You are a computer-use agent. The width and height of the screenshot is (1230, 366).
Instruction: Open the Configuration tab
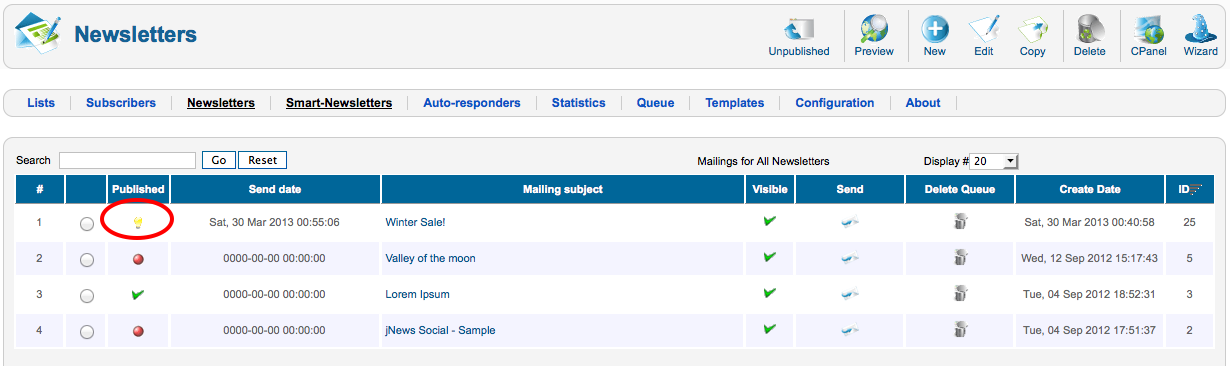pos(835,103)
